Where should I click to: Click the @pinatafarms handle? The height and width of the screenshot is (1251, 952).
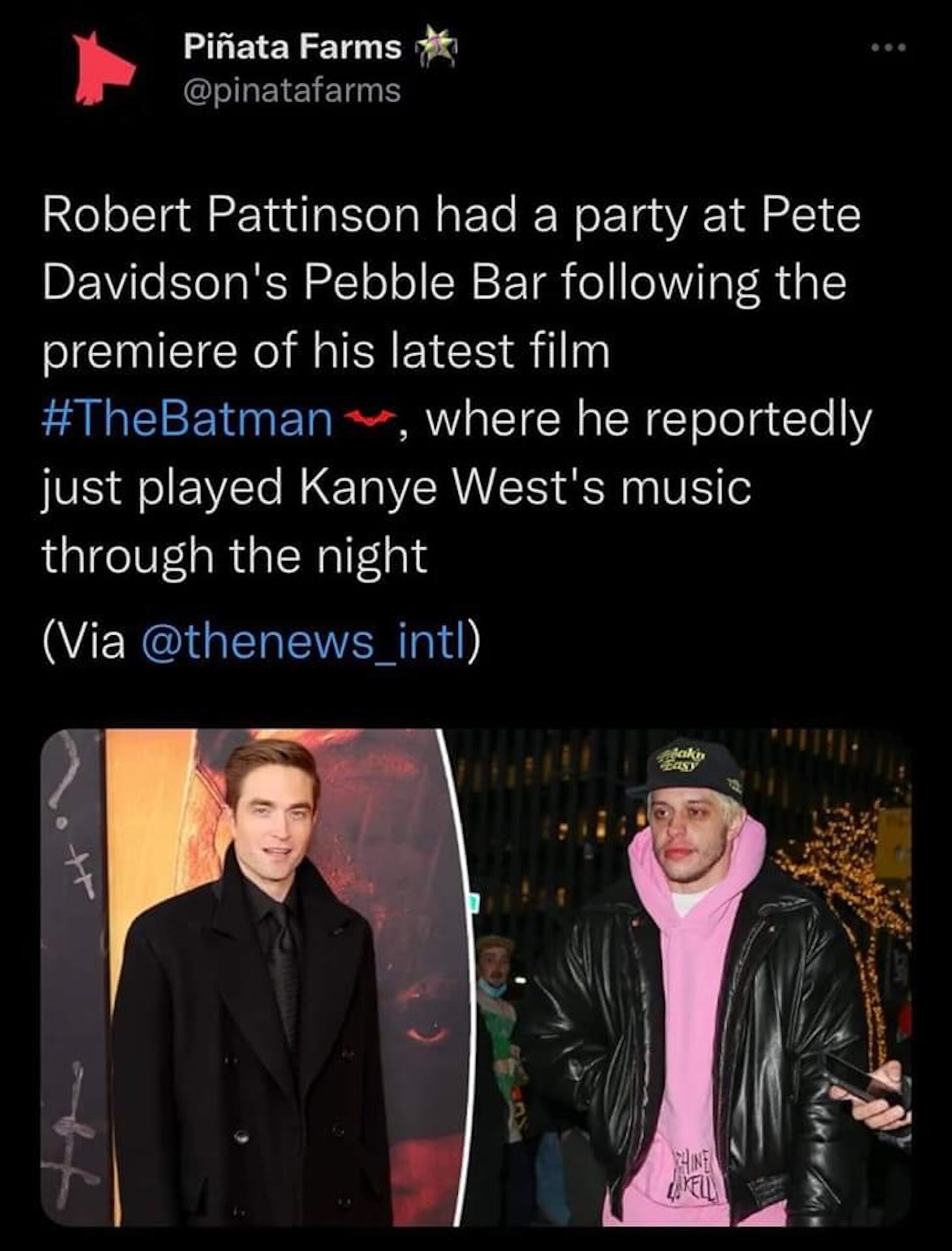coord(292,91)
